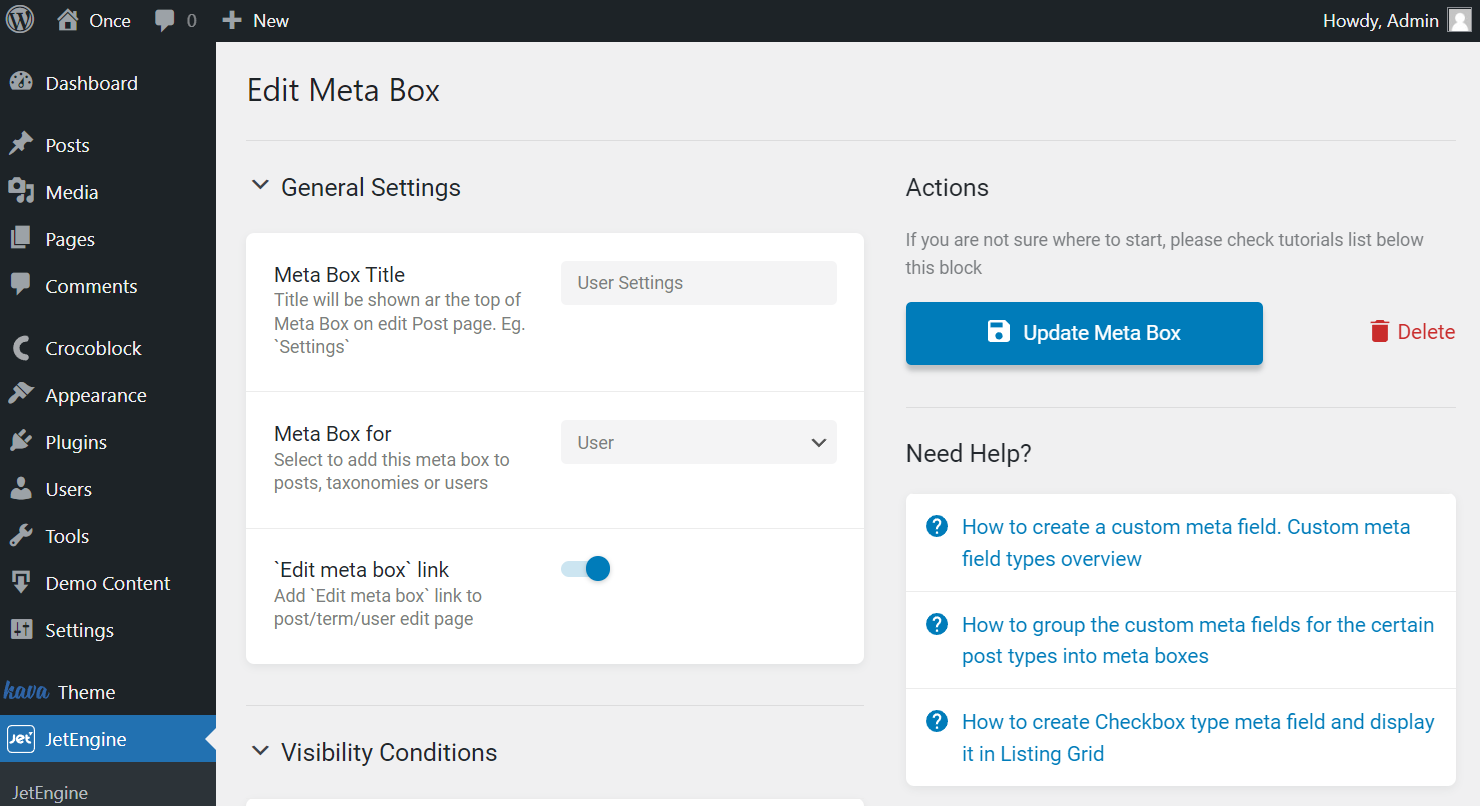Open Checkbox type meta field tutorial link
1480x806 pixels.
(1198, 738)
